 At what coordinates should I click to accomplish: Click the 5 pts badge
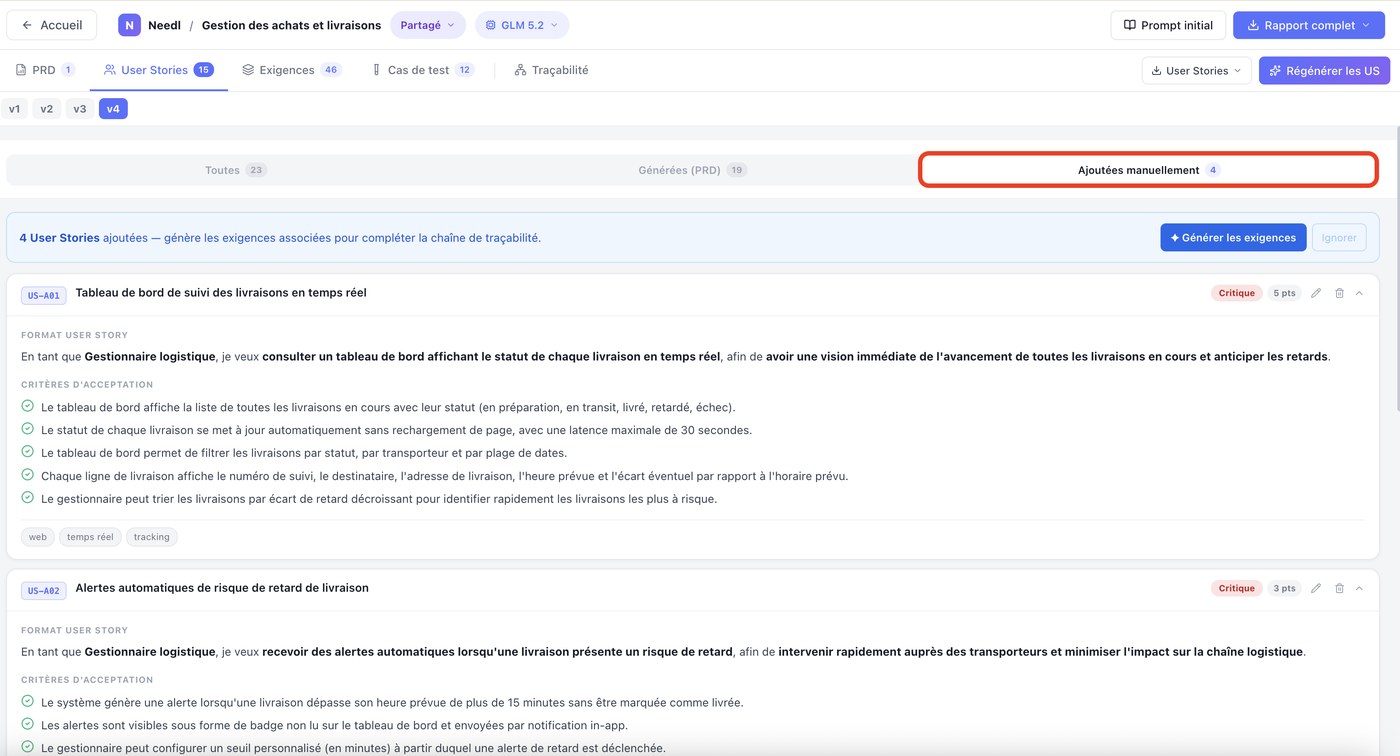(1284, 293)
